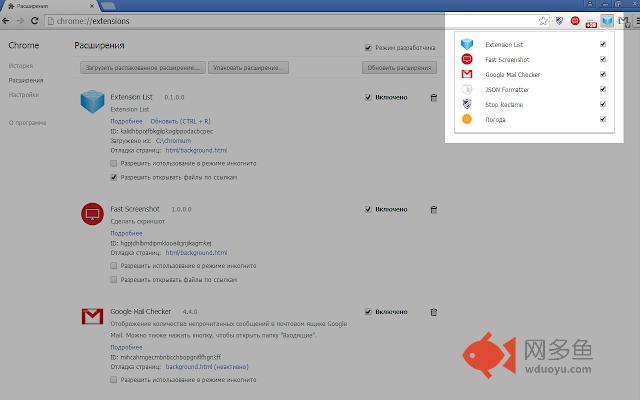
Task: Bookmark this page with the star
Action: [543, 21]
